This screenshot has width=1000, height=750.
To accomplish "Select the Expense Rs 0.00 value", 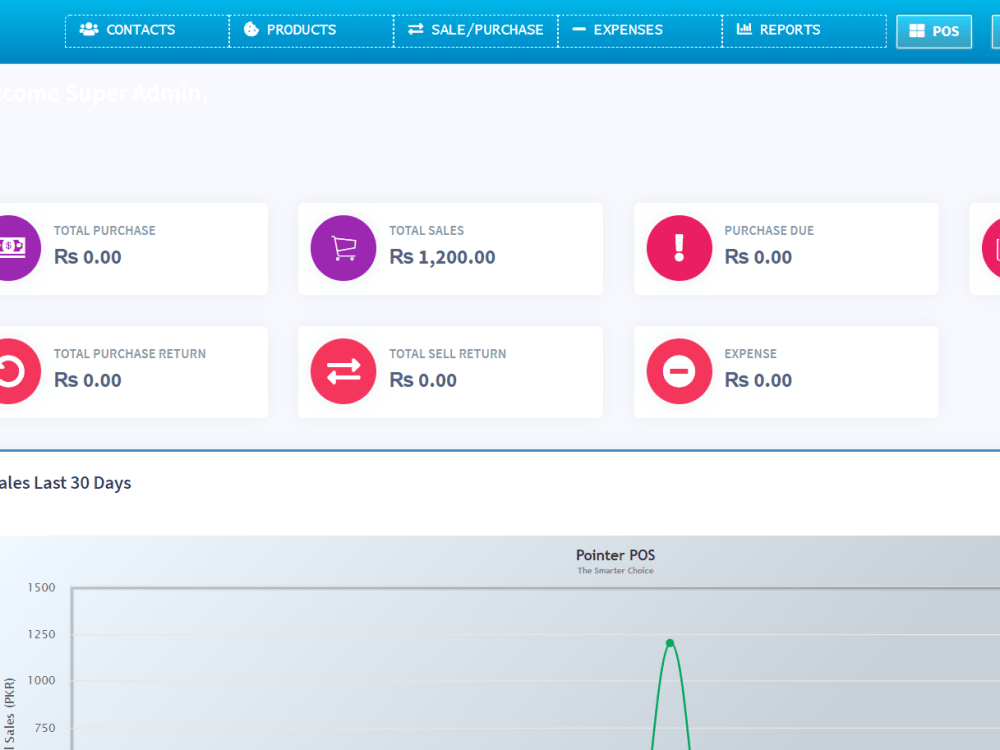I will [758, 380].
